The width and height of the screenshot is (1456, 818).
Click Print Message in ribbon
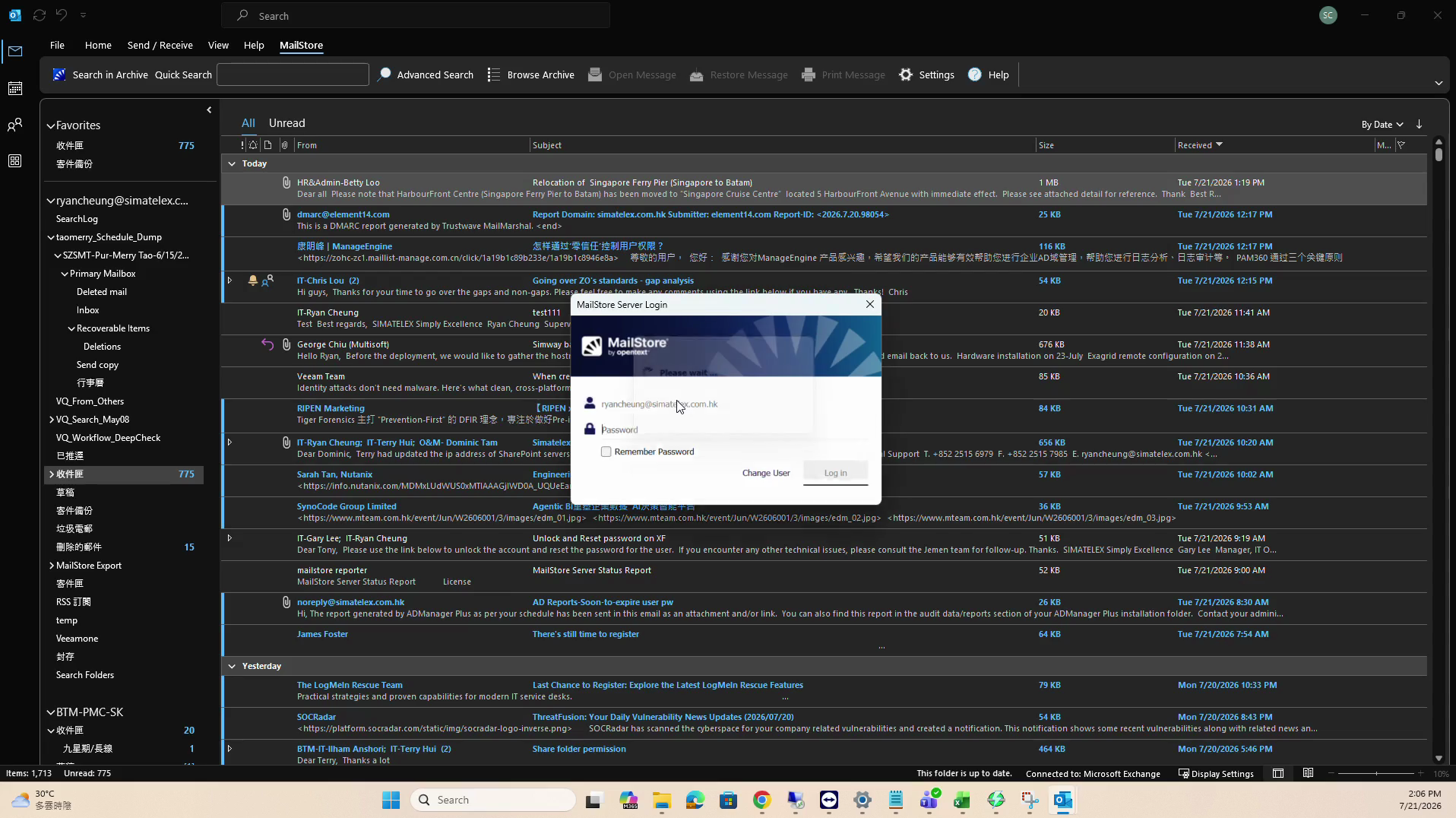click(844, 75)
